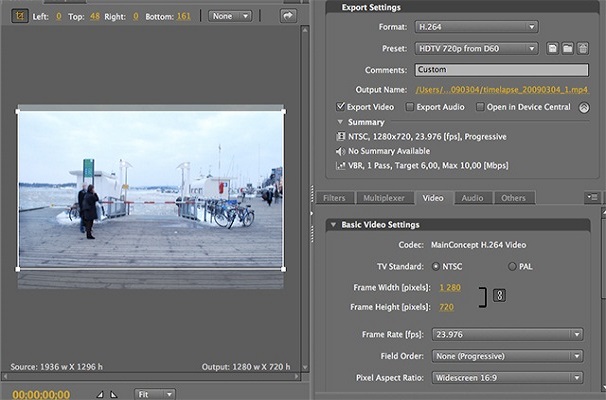
Task: Open the settings panel flyout menu
Action: coord(593,198)
